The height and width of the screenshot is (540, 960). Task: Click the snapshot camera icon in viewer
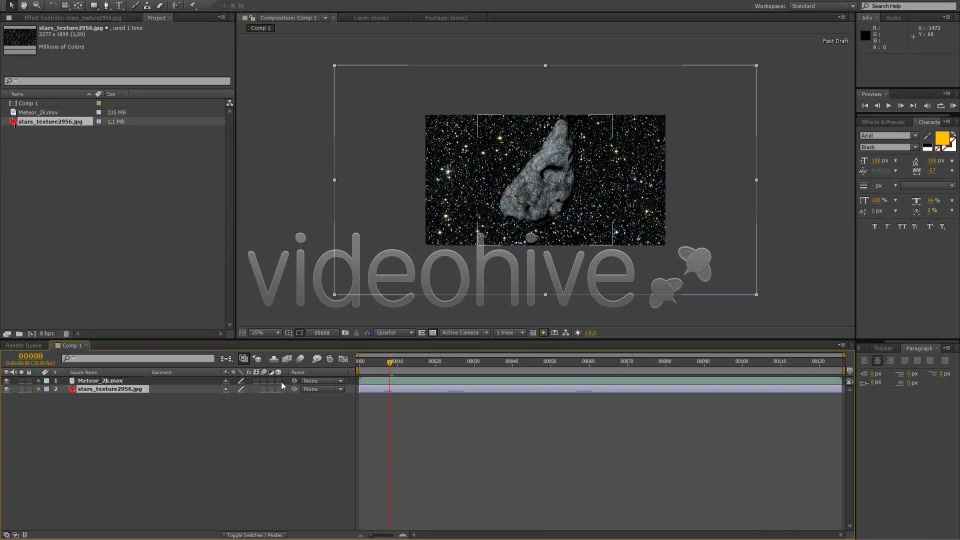tap(345, 332)
